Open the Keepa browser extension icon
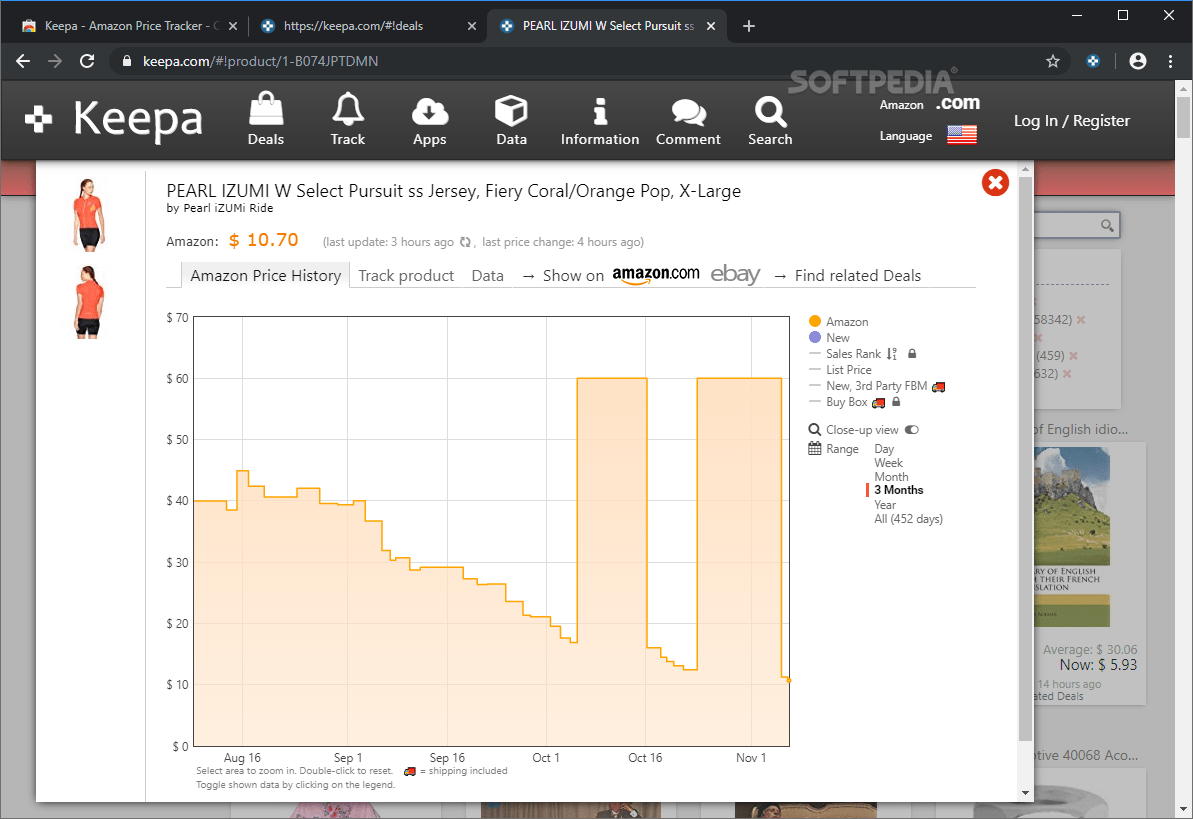The height and width of the screenshot is (819, 1193). point(1093,61)
